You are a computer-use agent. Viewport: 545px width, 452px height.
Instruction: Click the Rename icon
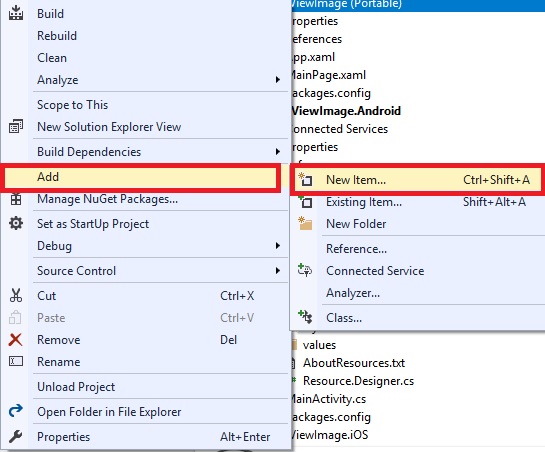pyautogui.click(x=16, y=362)
